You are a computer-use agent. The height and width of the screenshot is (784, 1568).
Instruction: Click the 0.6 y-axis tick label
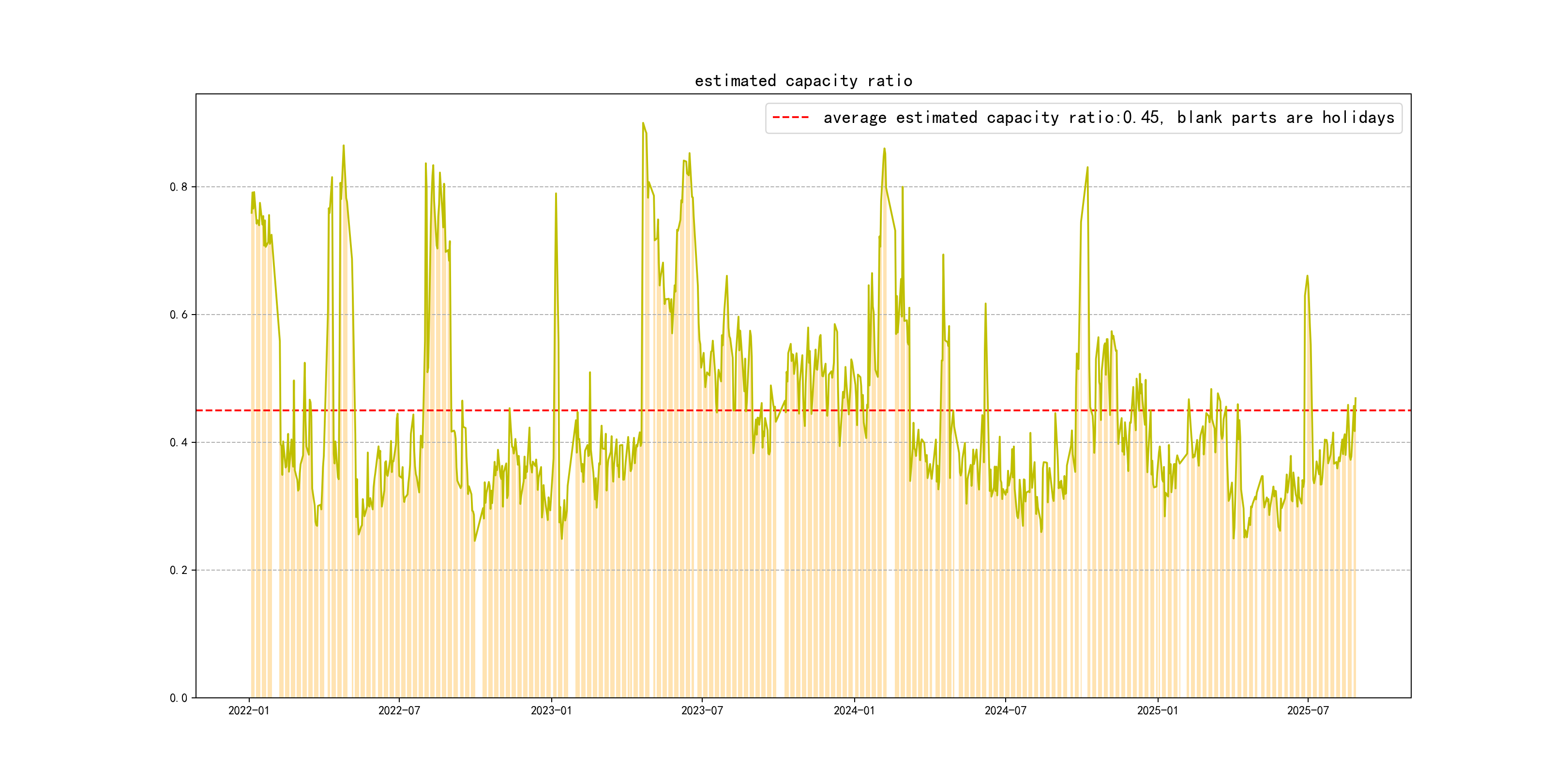[179, 315]
